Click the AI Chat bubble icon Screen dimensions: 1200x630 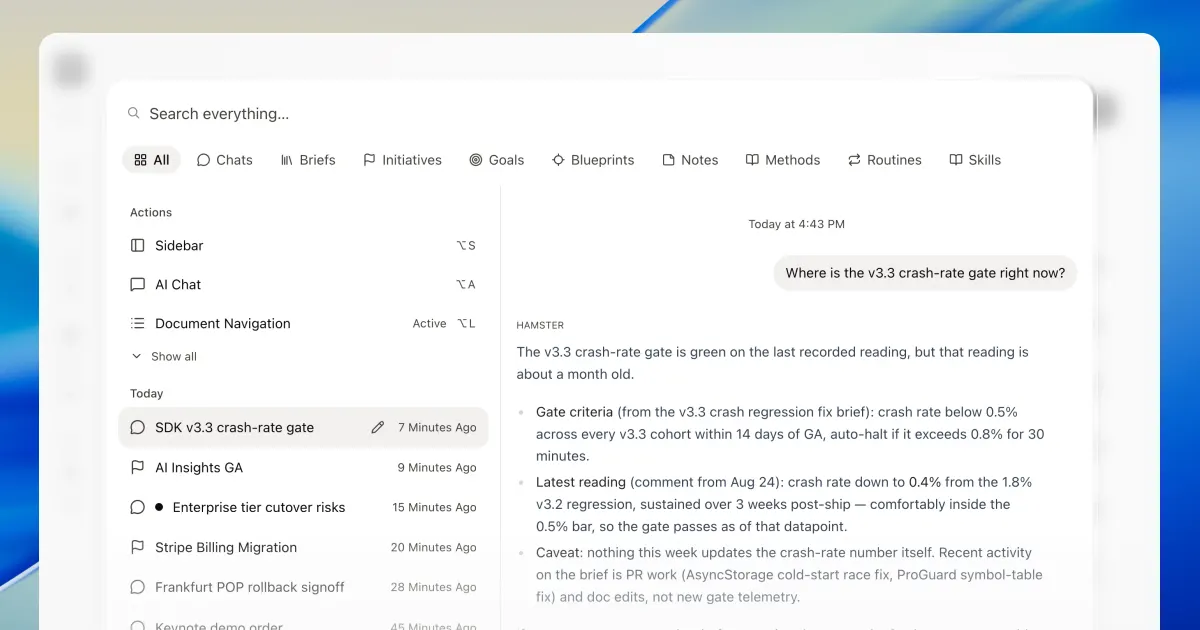pos(138,284)
